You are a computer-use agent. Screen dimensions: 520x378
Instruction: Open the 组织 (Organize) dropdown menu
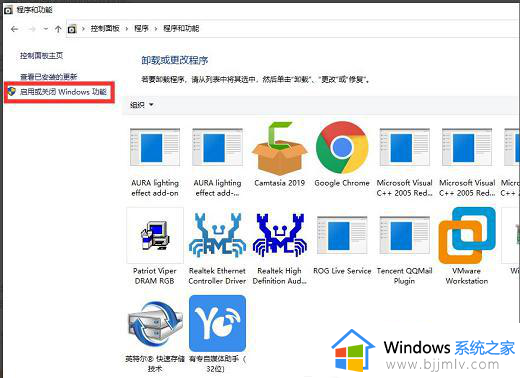point(142,105)
